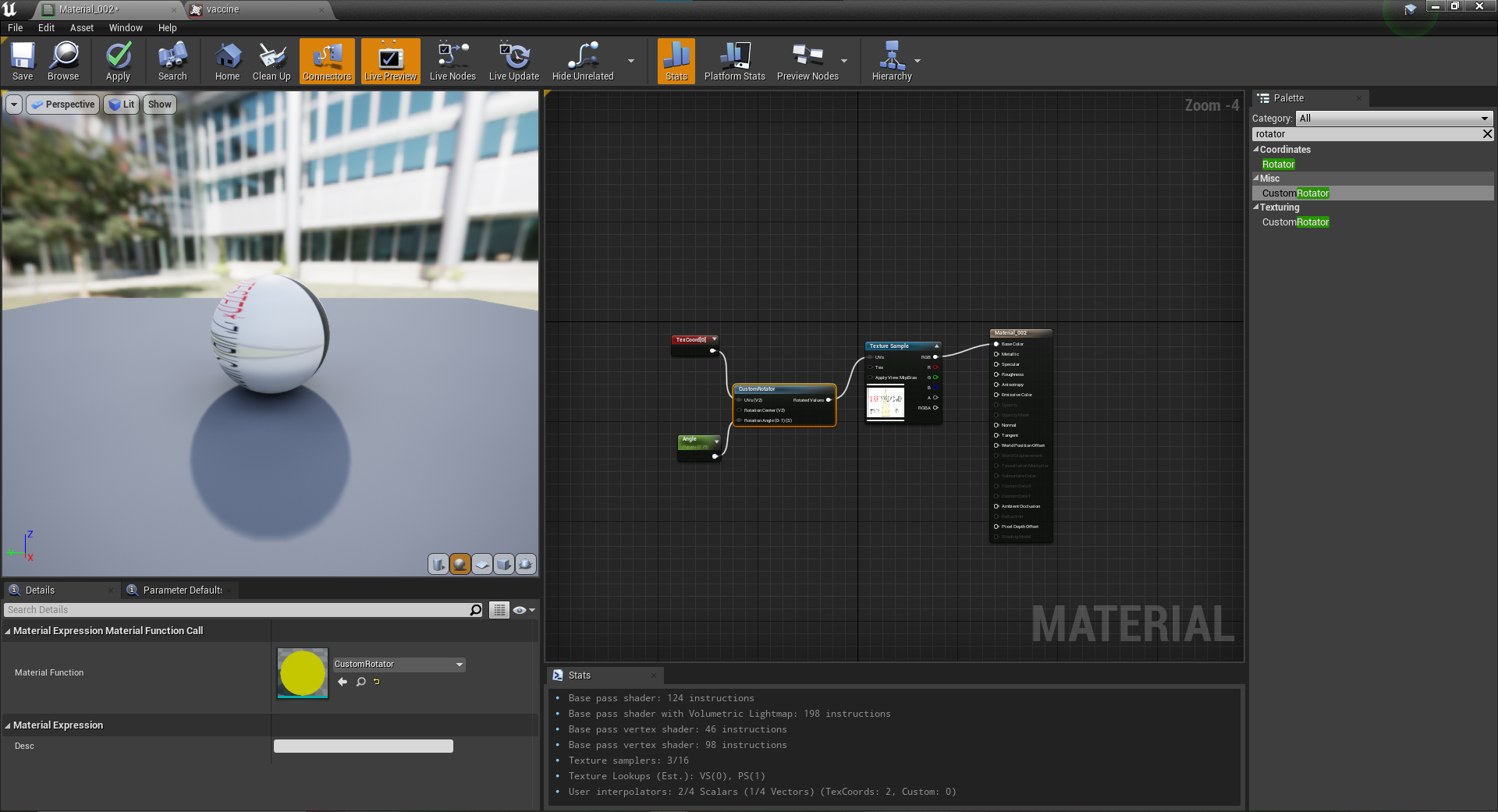Apply material changes
The width and height of the screenshot is (1498, 812).
[119, 62]
